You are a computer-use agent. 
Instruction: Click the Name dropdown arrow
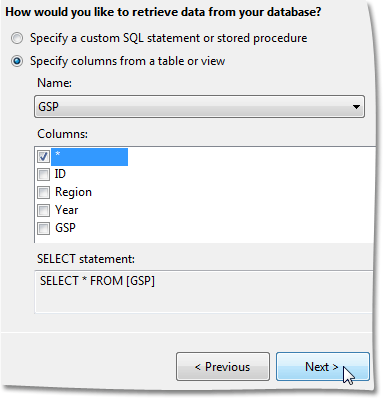point(356,107)
